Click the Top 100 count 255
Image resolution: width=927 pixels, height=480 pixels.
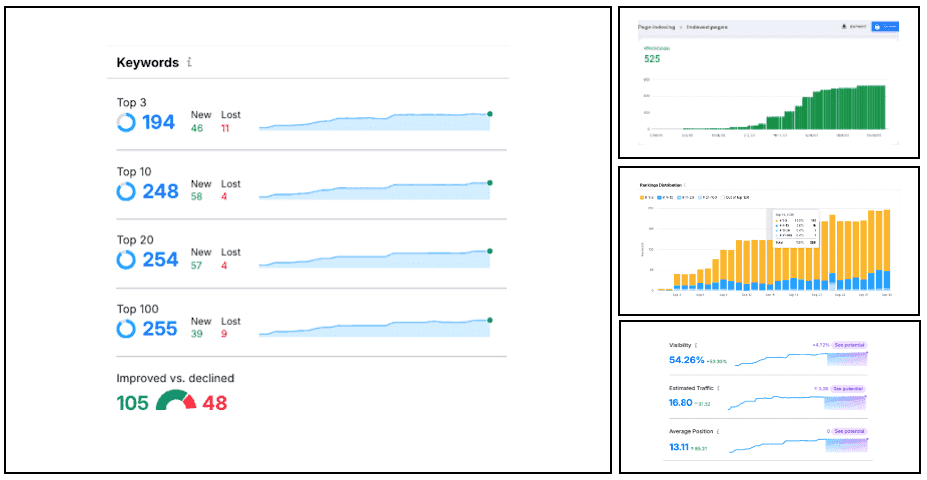point(160,329)
